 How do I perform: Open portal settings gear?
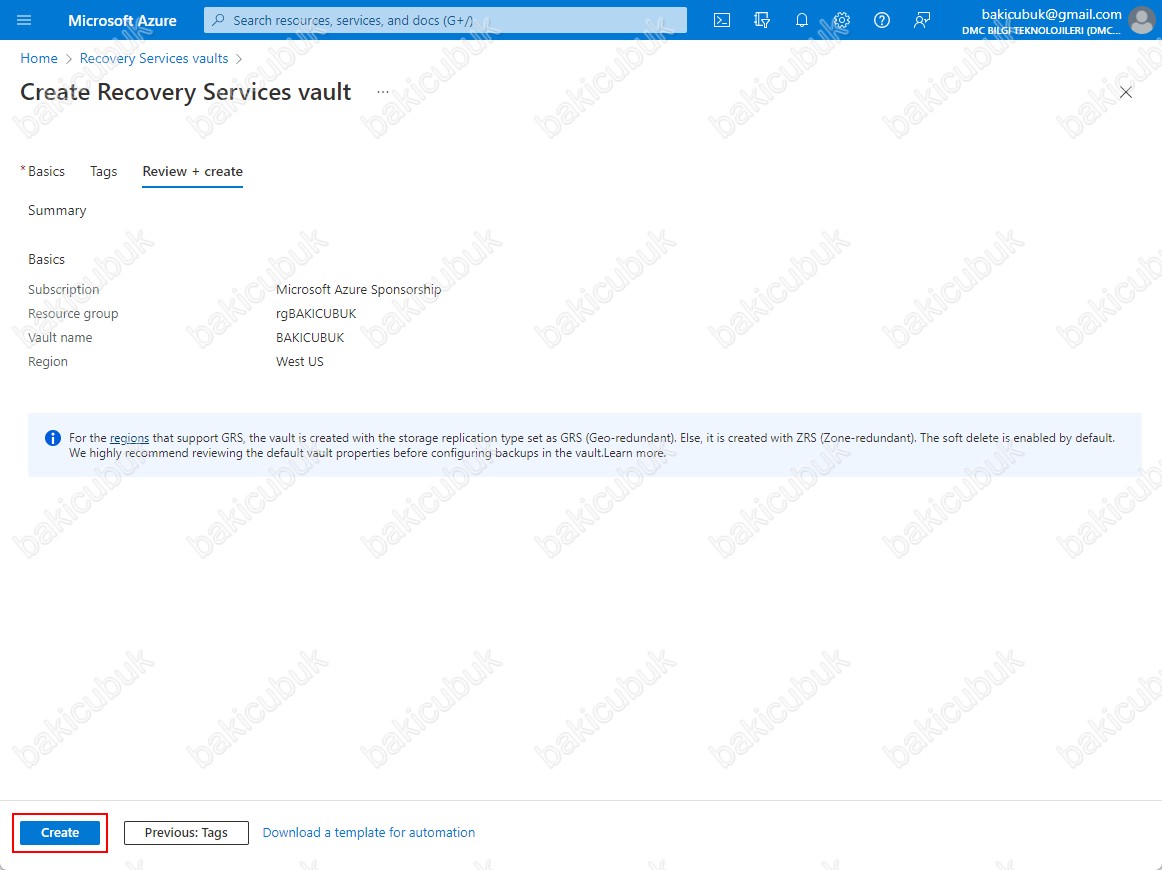pyautogui.click(x=842, y=20)
